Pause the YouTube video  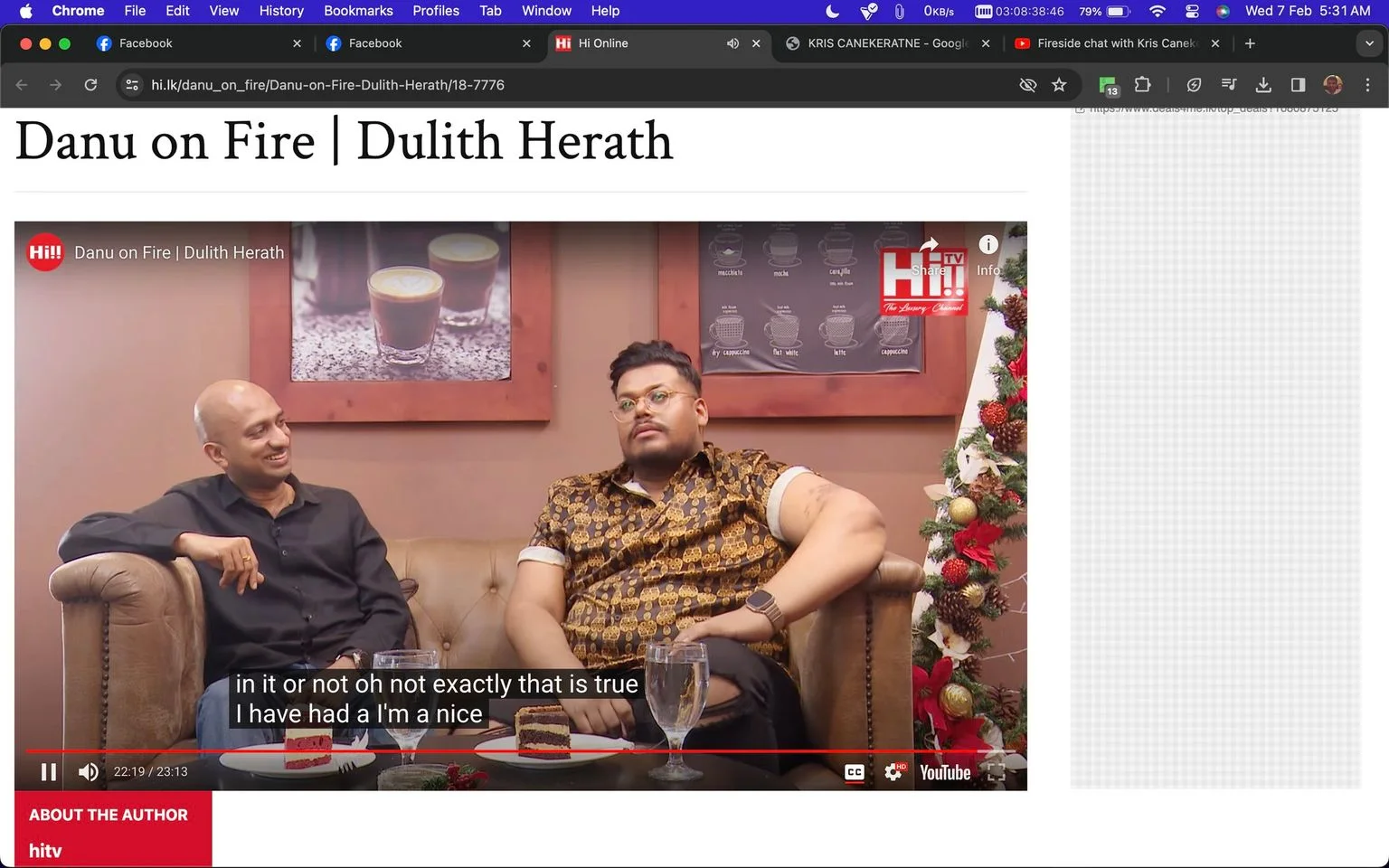[x=49, y=771]
